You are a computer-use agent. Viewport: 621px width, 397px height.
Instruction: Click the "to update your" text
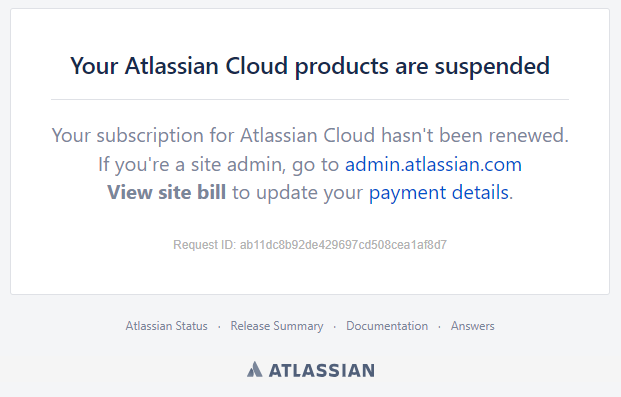297,193
